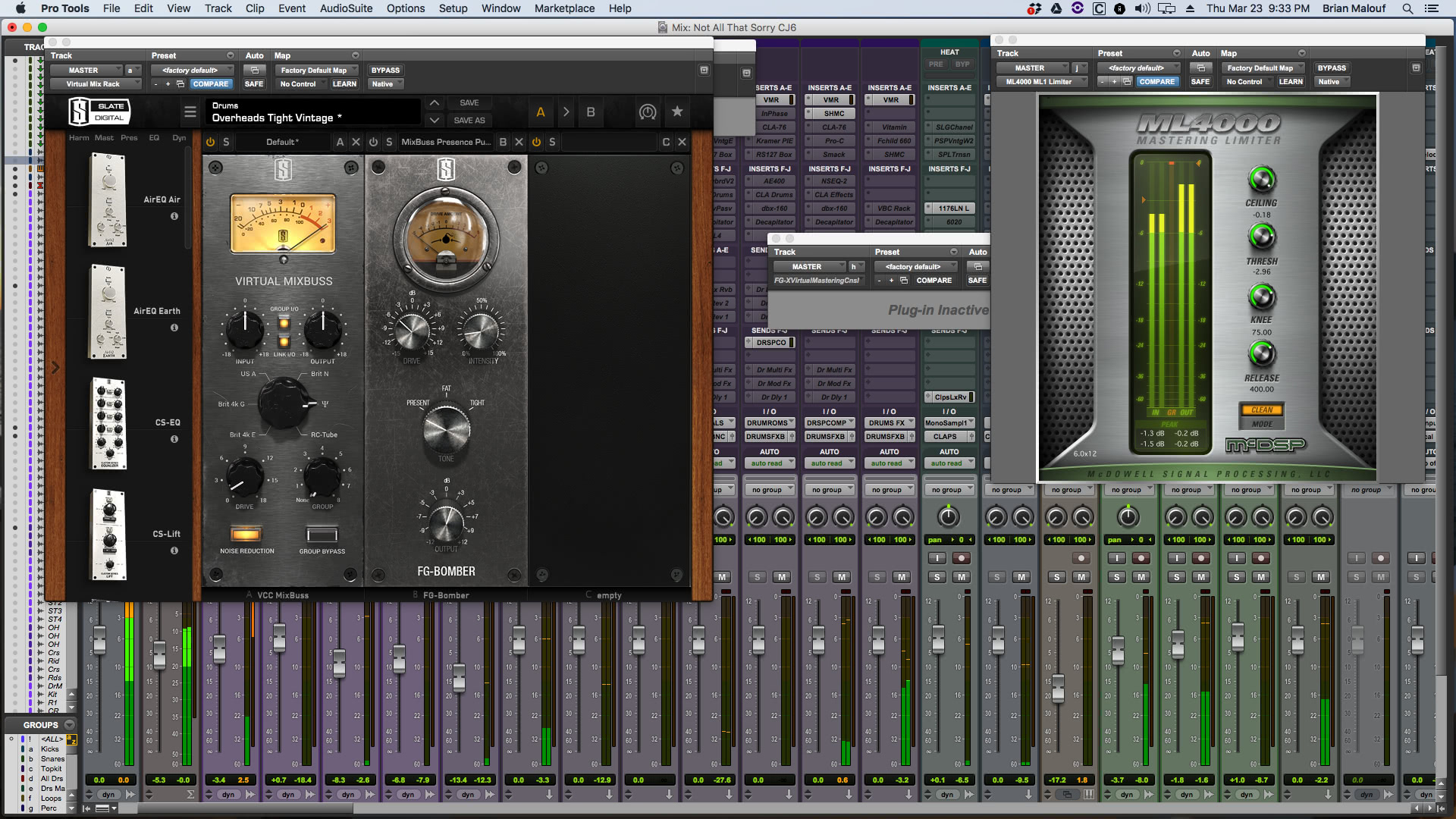Click the ML4000 ceiling knob
This screenshot has height=819, width=1456.
(1262, 179)
